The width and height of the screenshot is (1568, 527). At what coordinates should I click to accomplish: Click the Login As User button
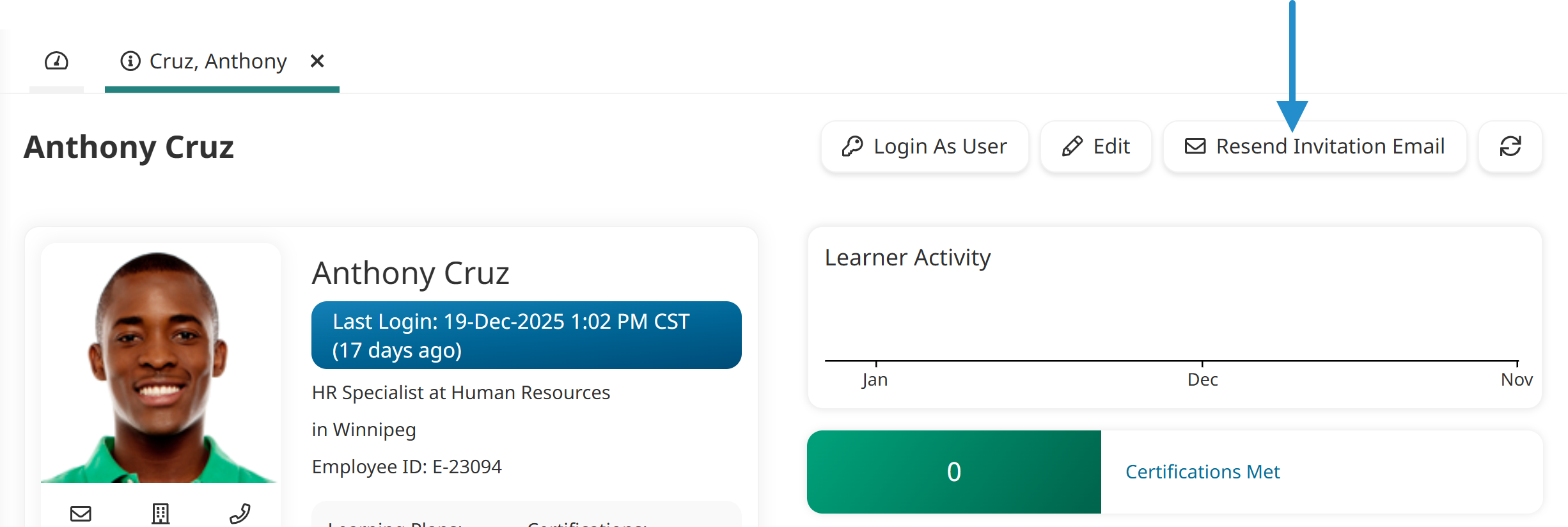pyautogui.click(x=925, y=146)
